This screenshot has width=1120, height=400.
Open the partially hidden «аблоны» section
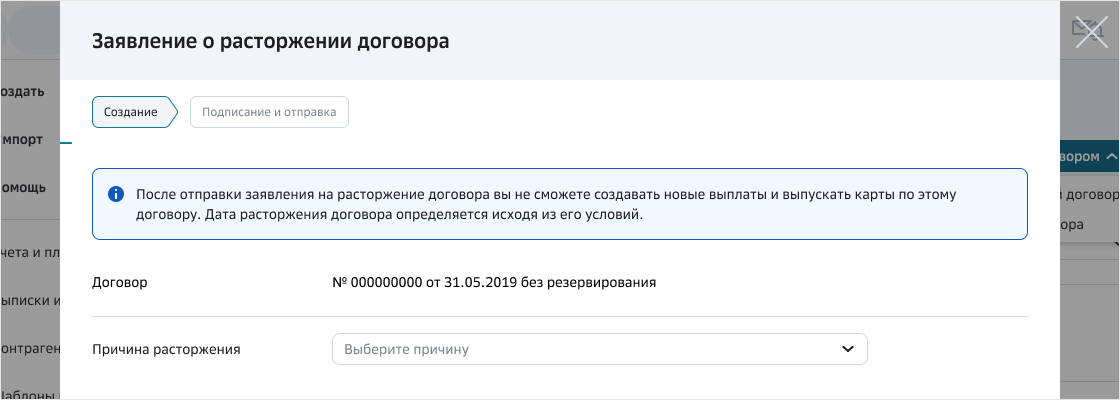click(x=30, y=394)
